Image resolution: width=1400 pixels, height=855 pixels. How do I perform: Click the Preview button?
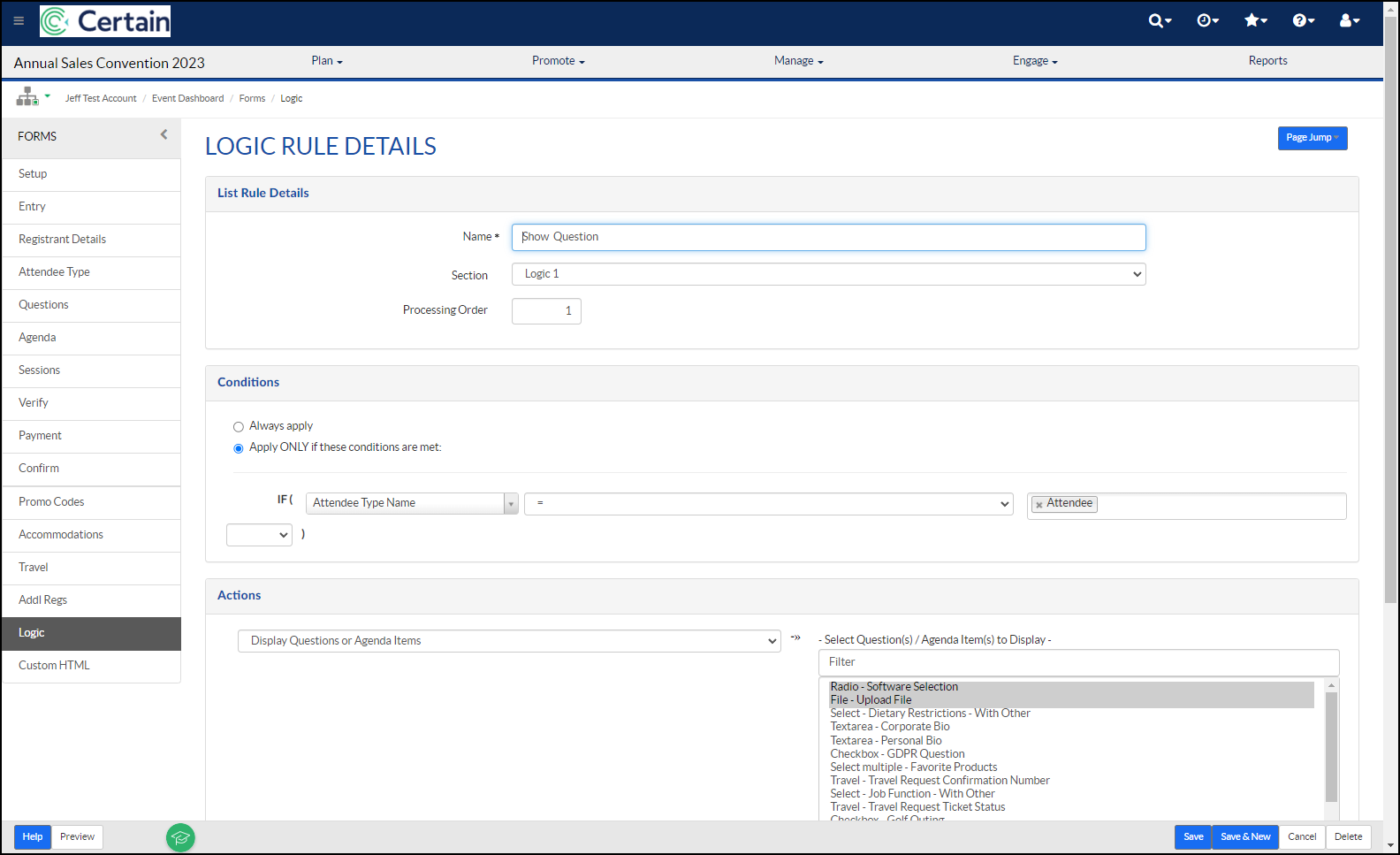click(x=77, y=837)
